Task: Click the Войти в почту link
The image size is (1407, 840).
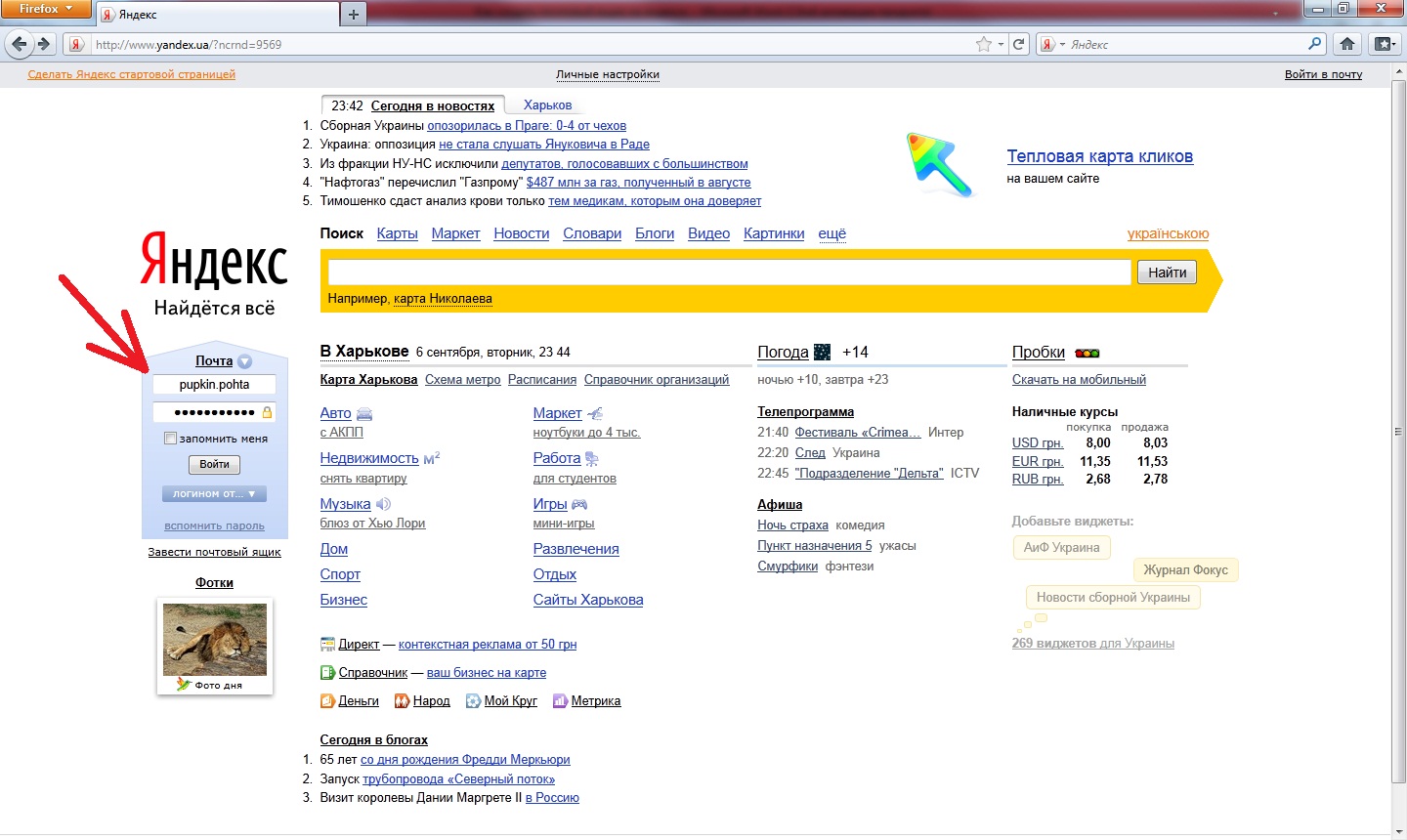Action: pyautogui.click(x=1323, y=74)
